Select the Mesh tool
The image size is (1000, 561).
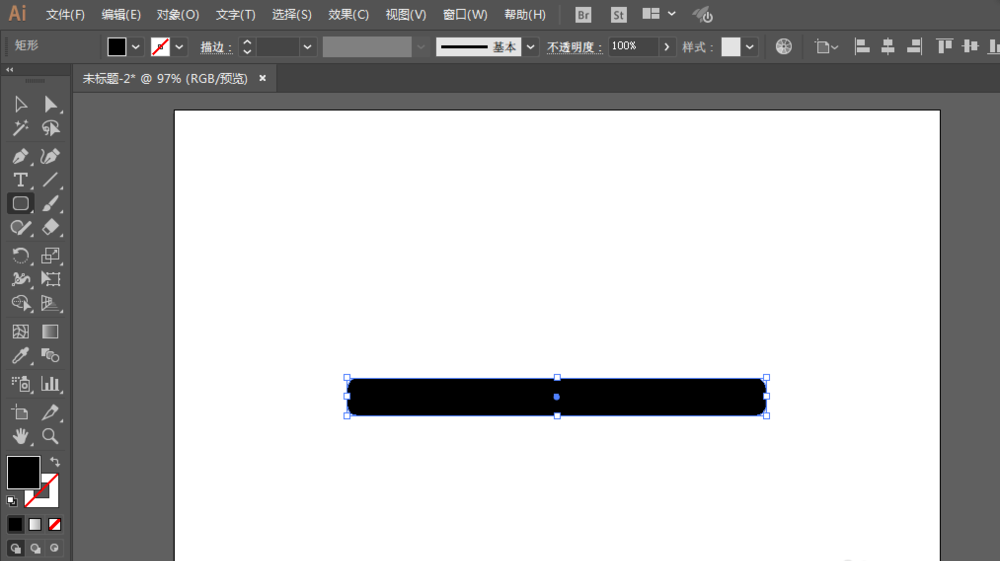(20, 332)
